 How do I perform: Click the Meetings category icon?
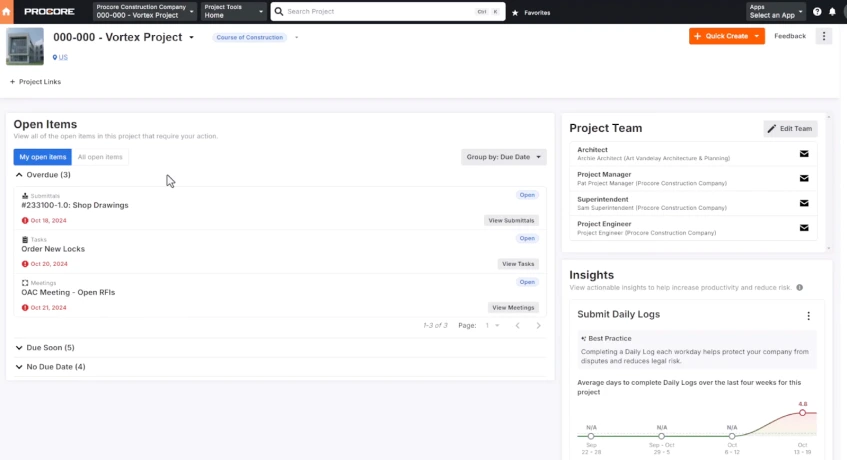[x=25, y=283]
